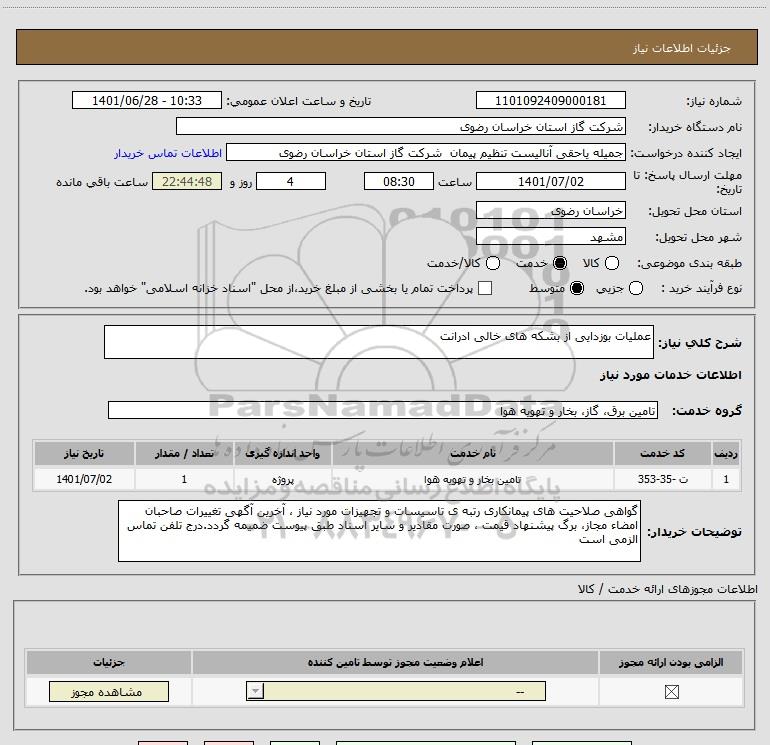Click the نام خدمت column header
This screenshot has height=745, width=770.
[472, 453]
